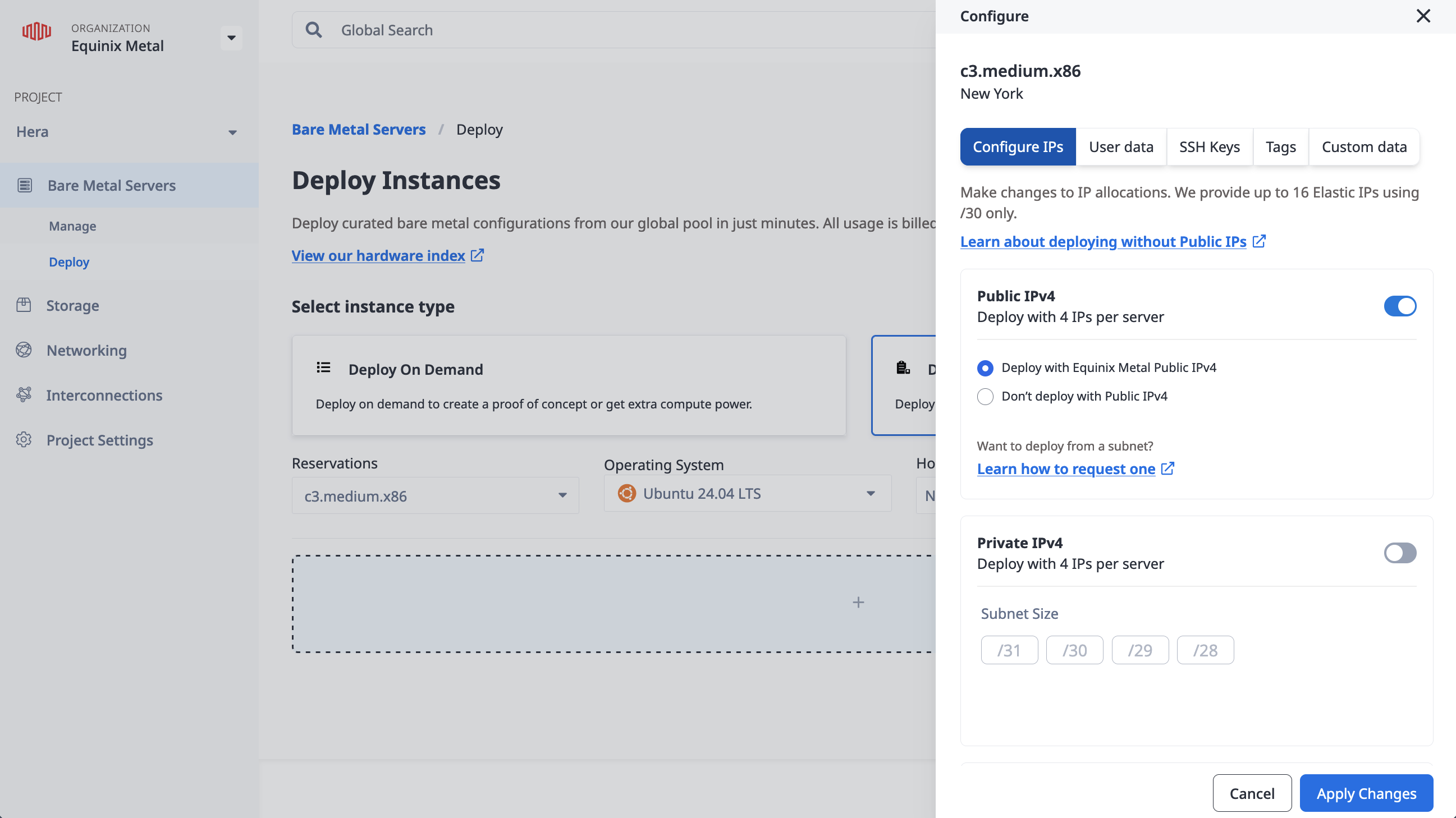1456x818 pixels.
Task: Follow the View our hardware index link
Action: tap(378, 255)
